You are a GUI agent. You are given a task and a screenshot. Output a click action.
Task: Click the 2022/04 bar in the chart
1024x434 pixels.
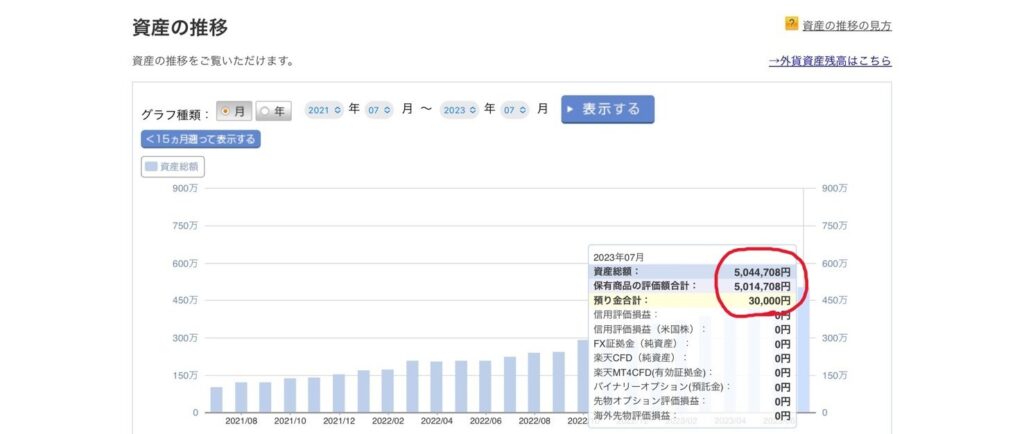click(x=436, y=387)
